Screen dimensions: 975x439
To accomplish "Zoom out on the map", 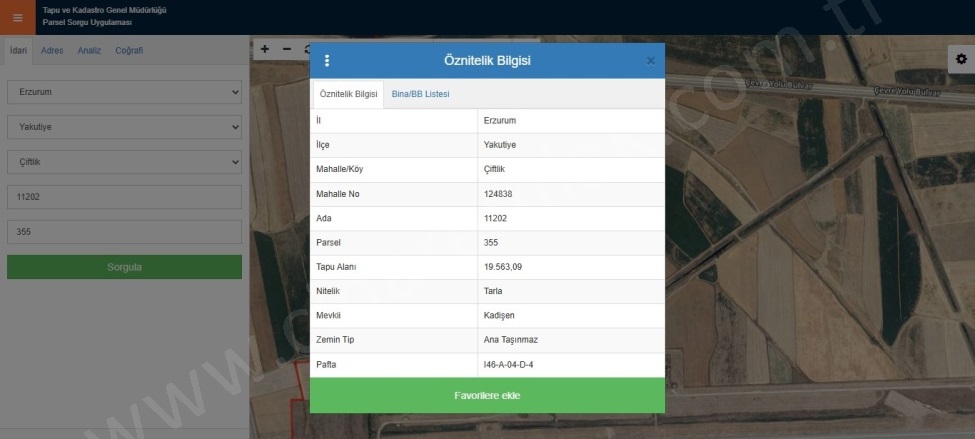I will click(x=287, y=49).
